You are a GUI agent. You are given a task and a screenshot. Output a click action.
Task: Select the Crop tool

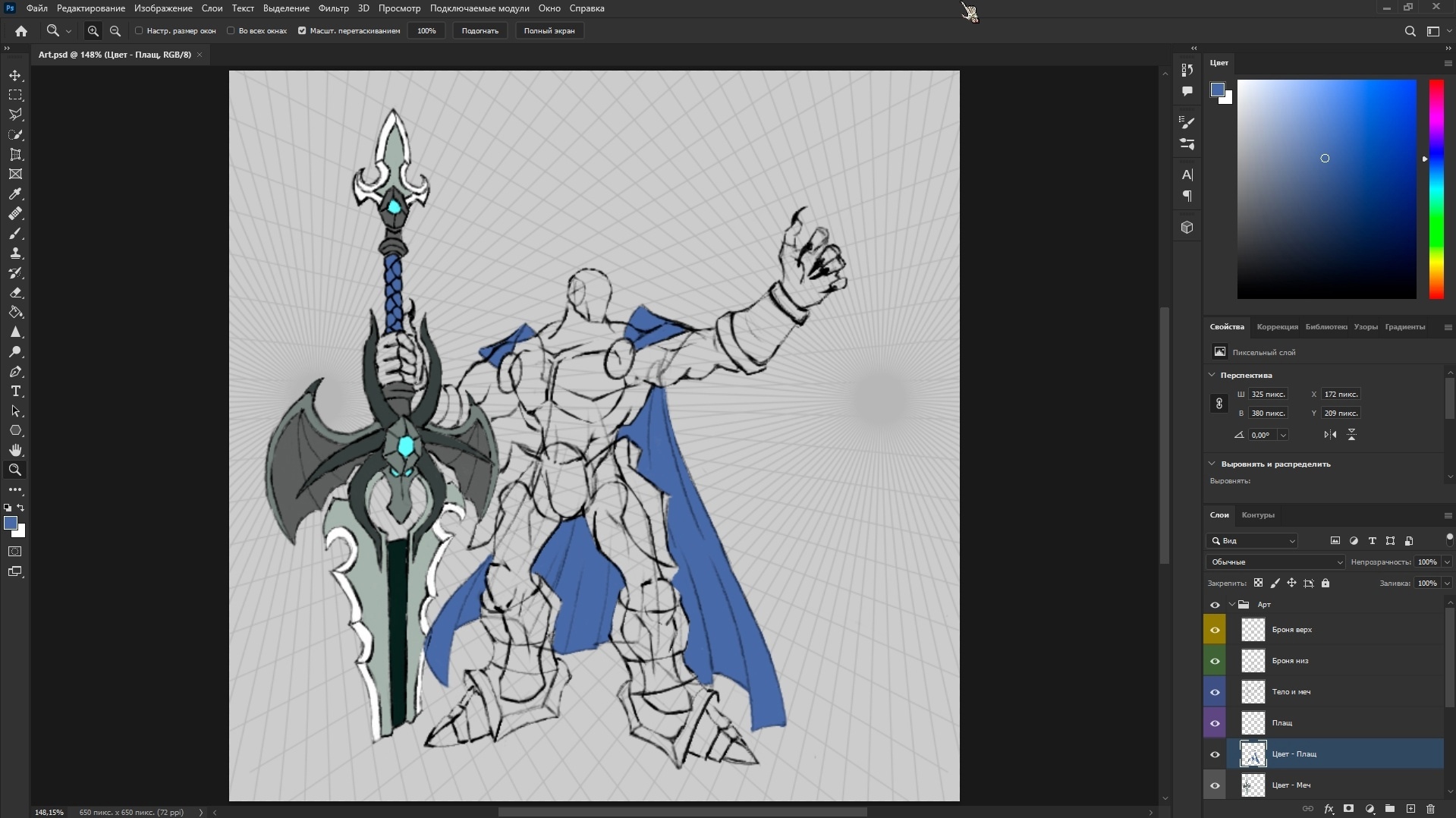[15, 155]
